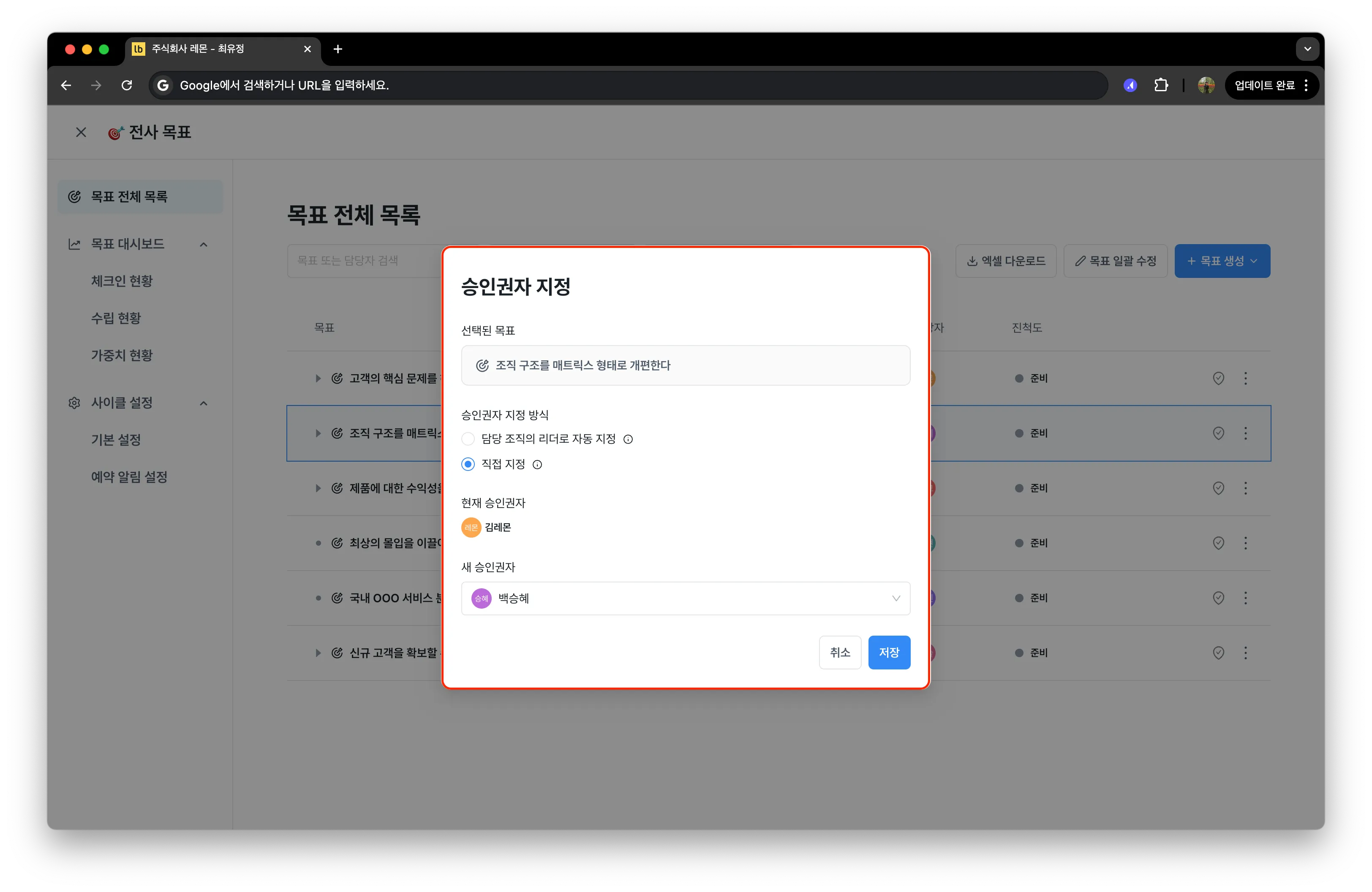Viewport: 1372px width, 892px height.
Task: Expand the 조직 구조를 매트릭스 goal row
Action: pos(318,433)
